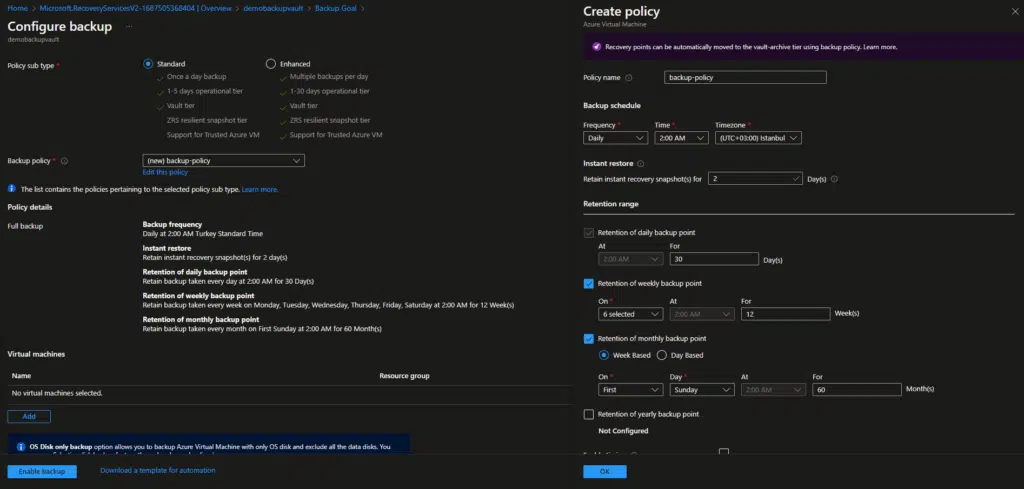This screenshot has height=489, width=1024.
Task: Click the Resource group column header
Action: 404,376
